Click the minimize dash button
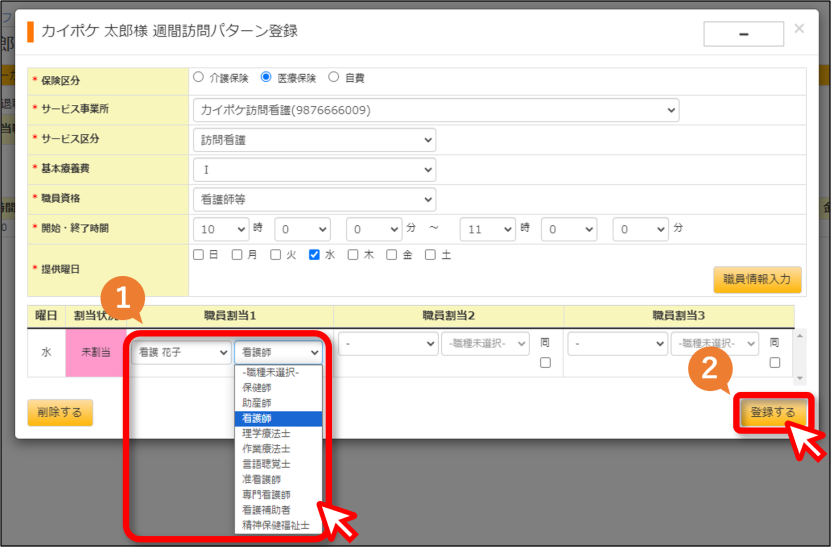 click(x=744, y=34)
